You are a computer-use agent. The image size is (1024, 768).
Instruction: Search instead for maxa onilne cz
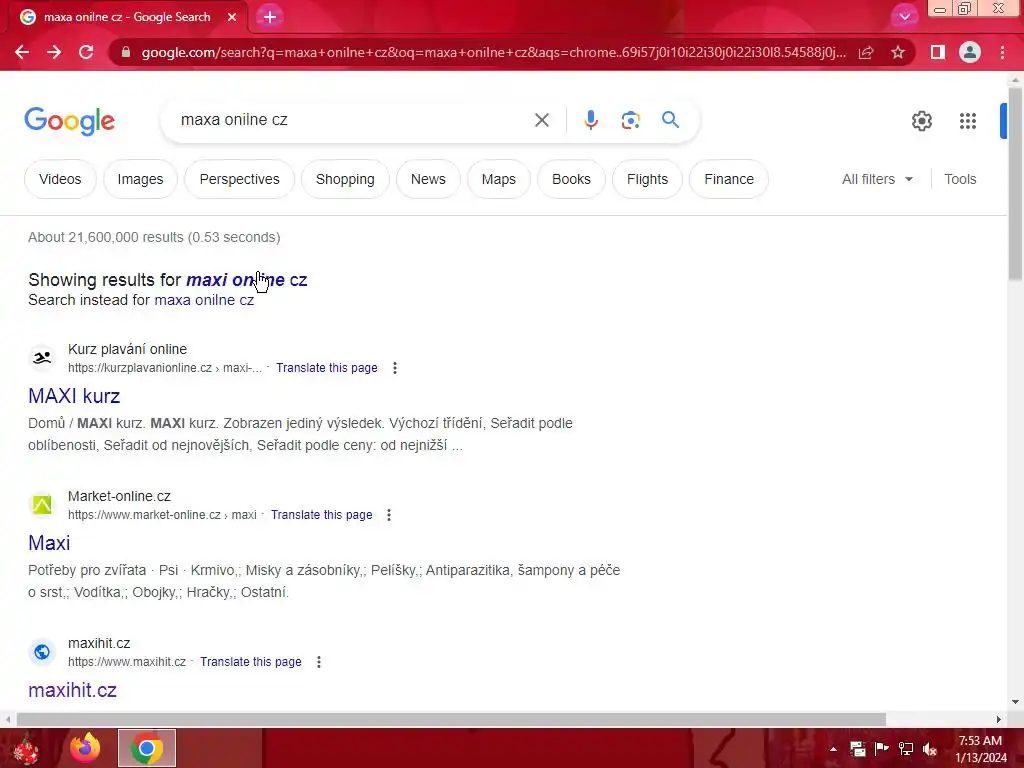pyautogui.click(x=204, y=300)
